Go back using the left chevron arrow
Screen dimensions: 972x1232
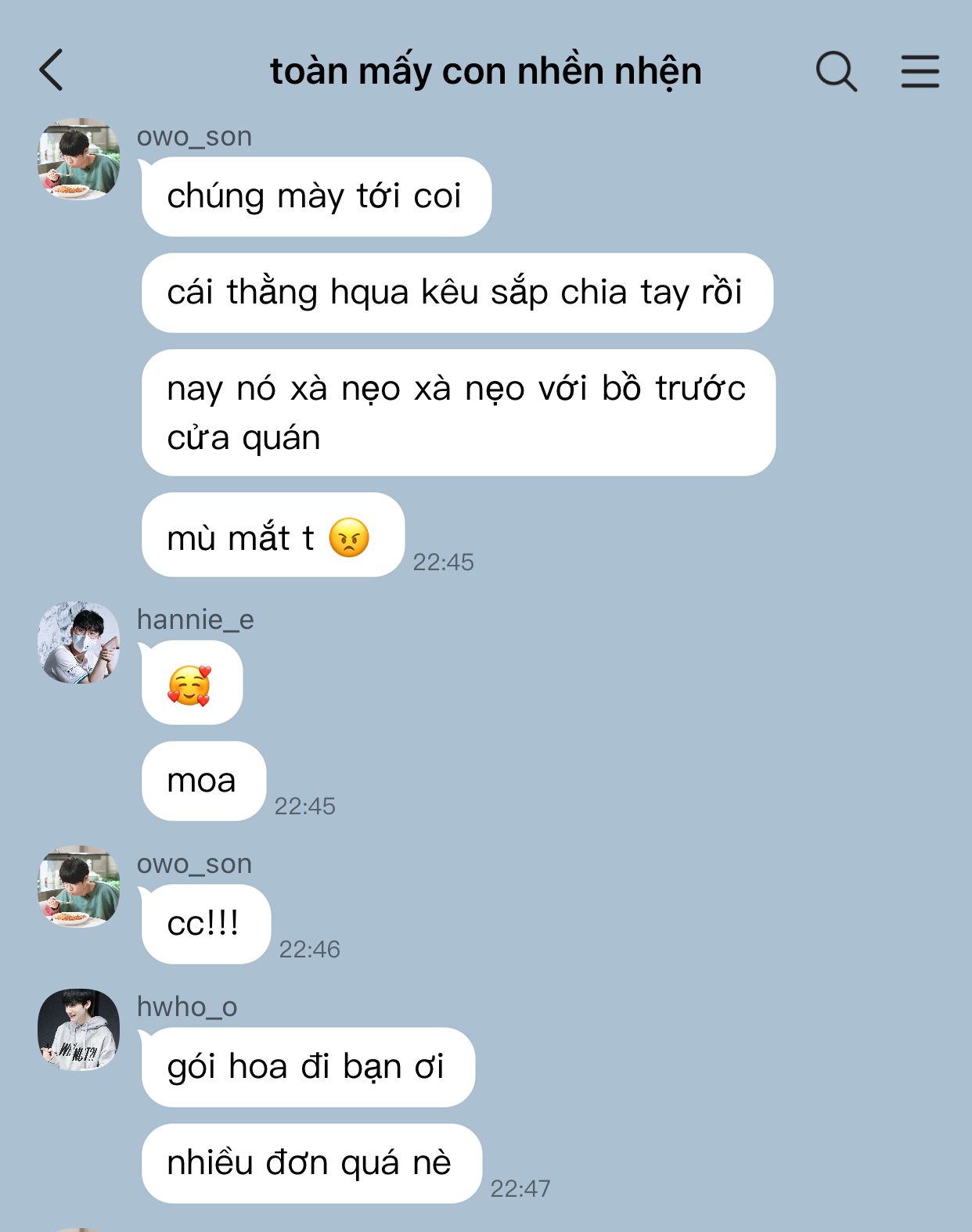(51, 70)
